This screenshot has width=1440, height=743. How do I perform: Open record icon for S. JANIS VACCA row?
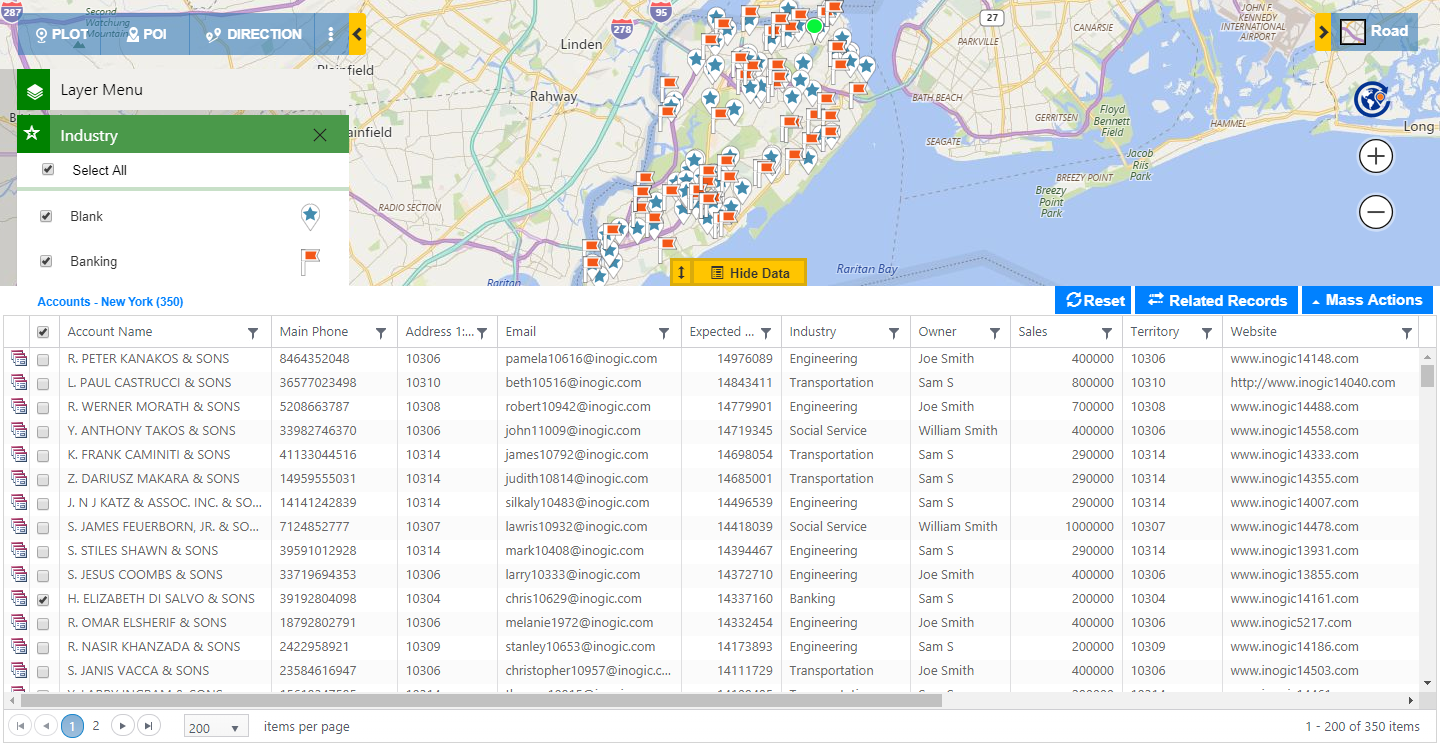click(x=19, y=670)
